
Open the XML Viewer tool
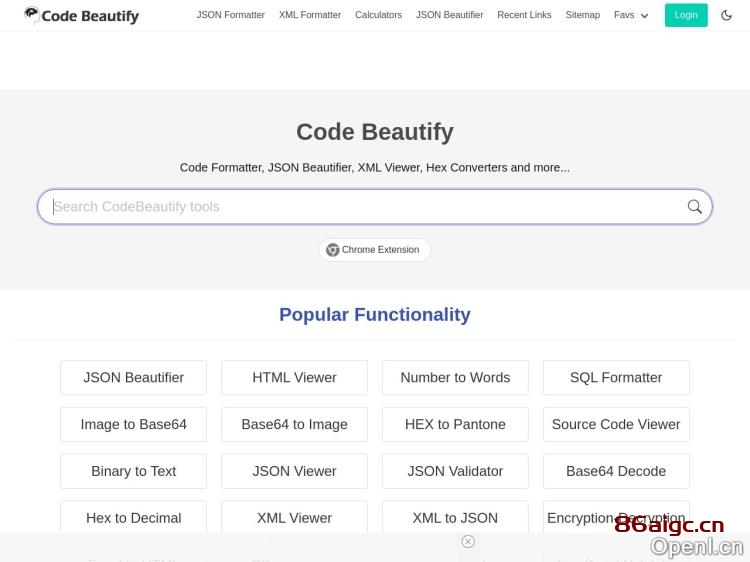(294, 518)
